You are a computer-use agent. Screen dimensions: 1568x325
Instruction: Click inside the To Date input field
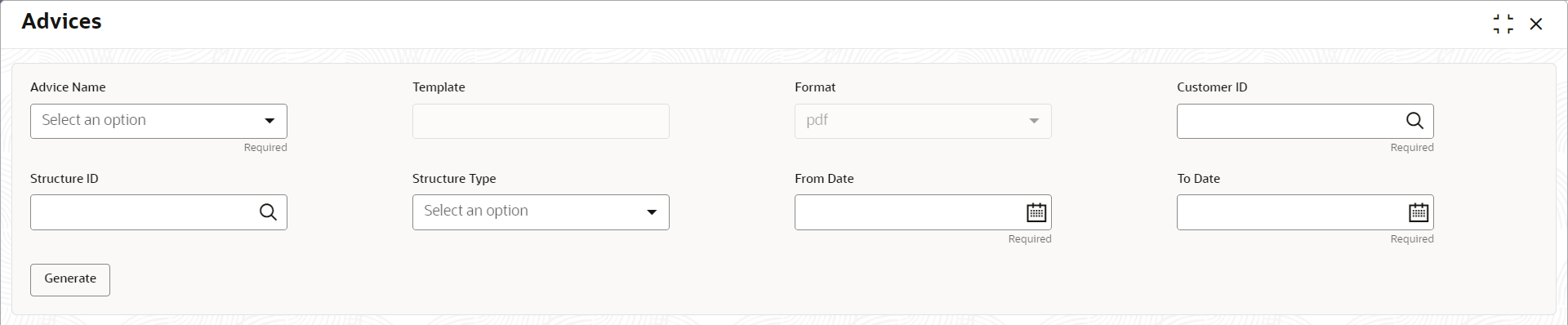(x=1290, y=212)
